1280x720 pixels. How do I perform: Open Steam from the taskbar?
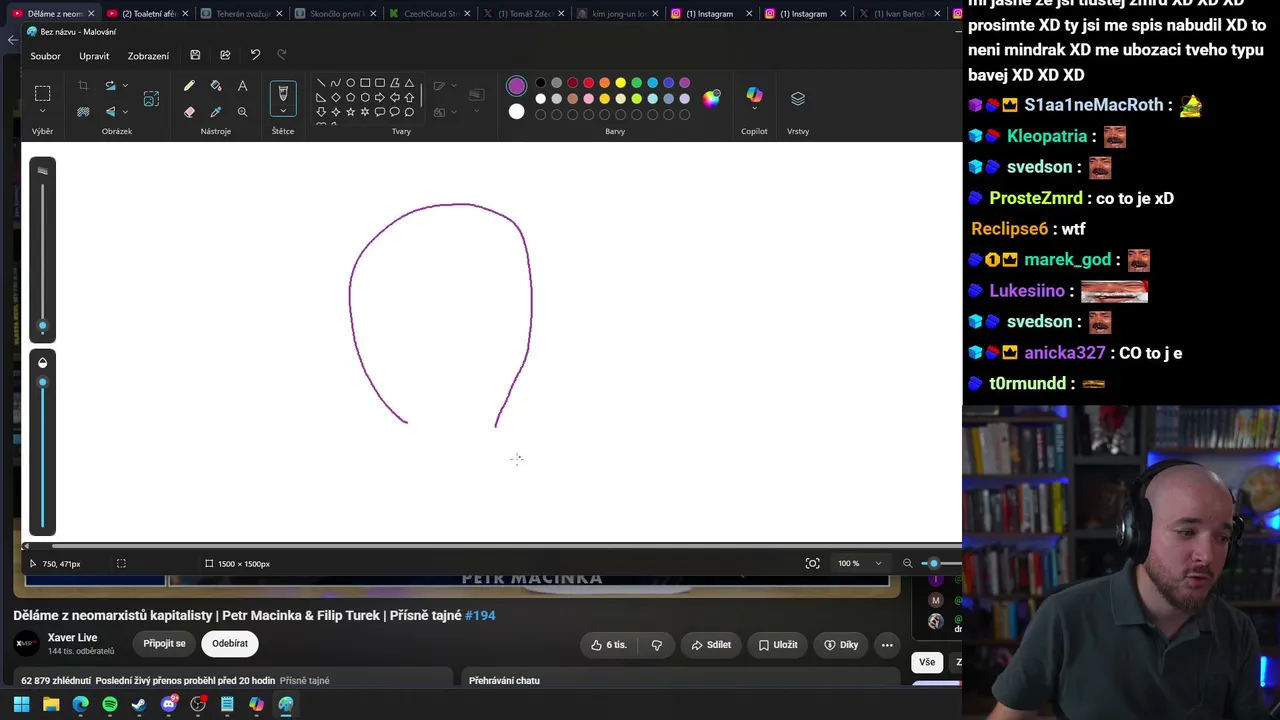pos(139,704)
